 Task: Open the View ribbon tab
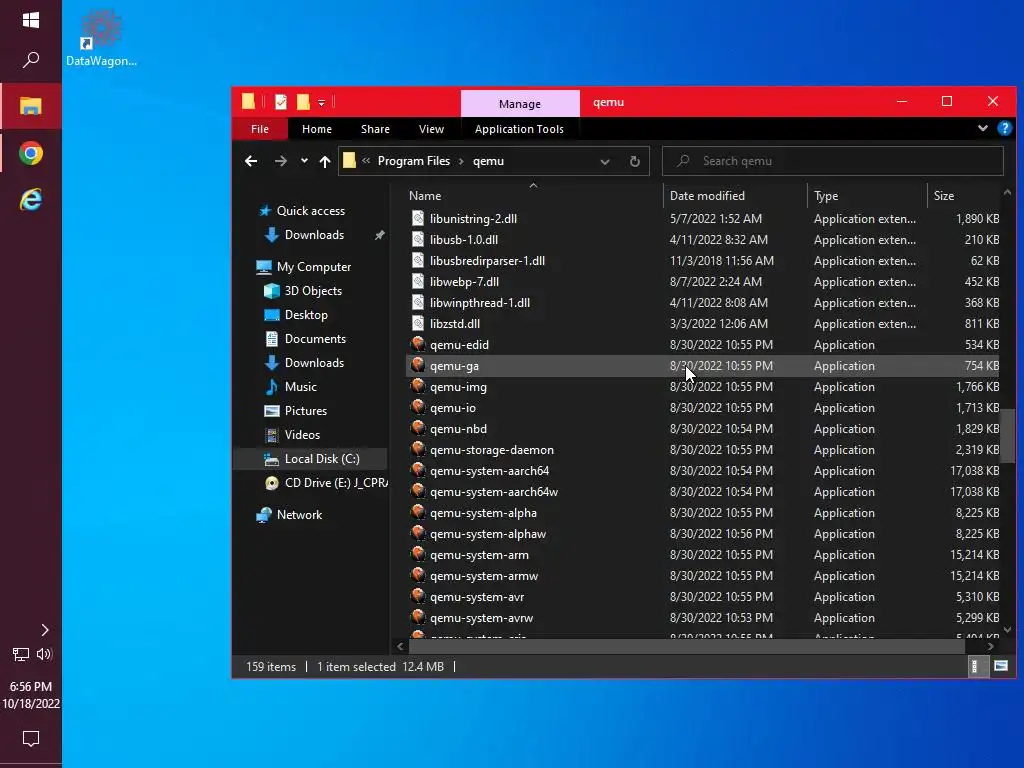pos(431,129)
